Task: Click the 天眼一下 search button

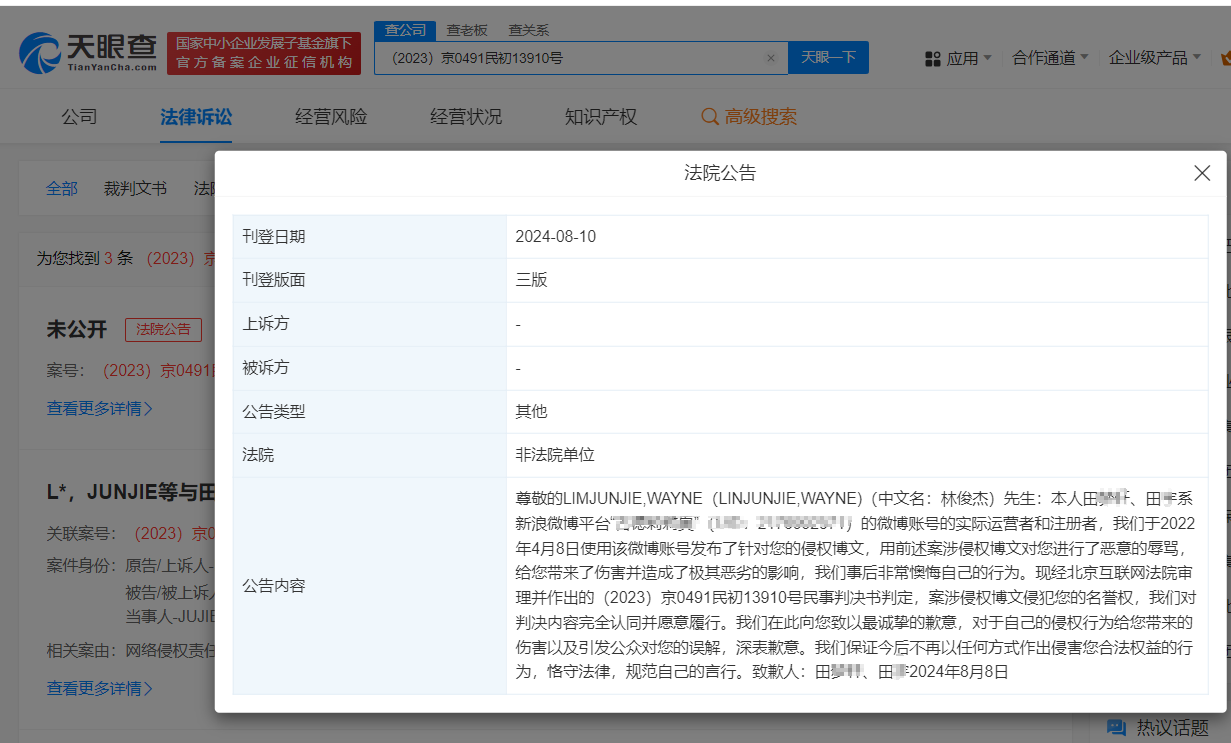Action: pos(828,57)
